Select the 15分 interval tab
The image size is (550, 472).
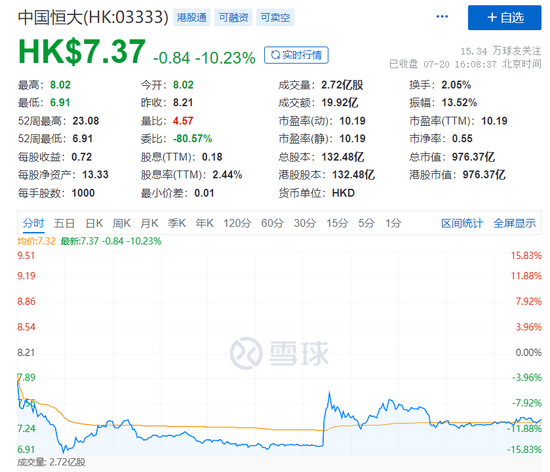(x=337, y=223)
